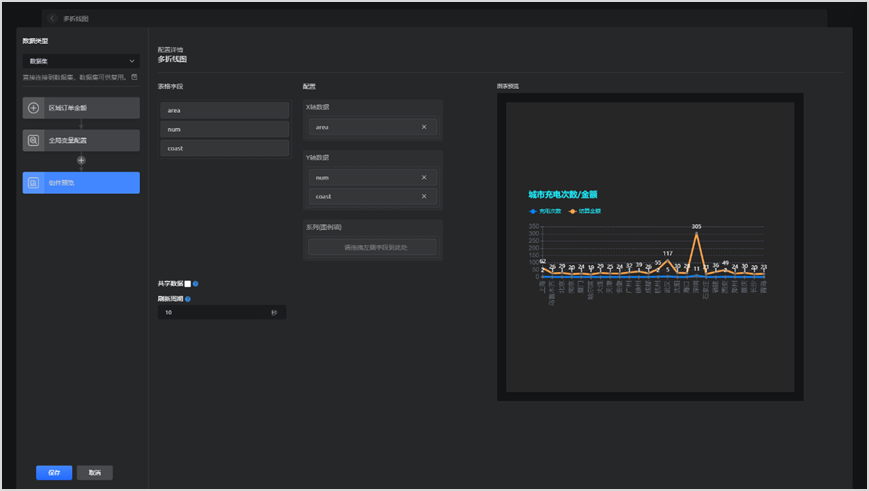Click the gray Cancel button

point(95,473)
